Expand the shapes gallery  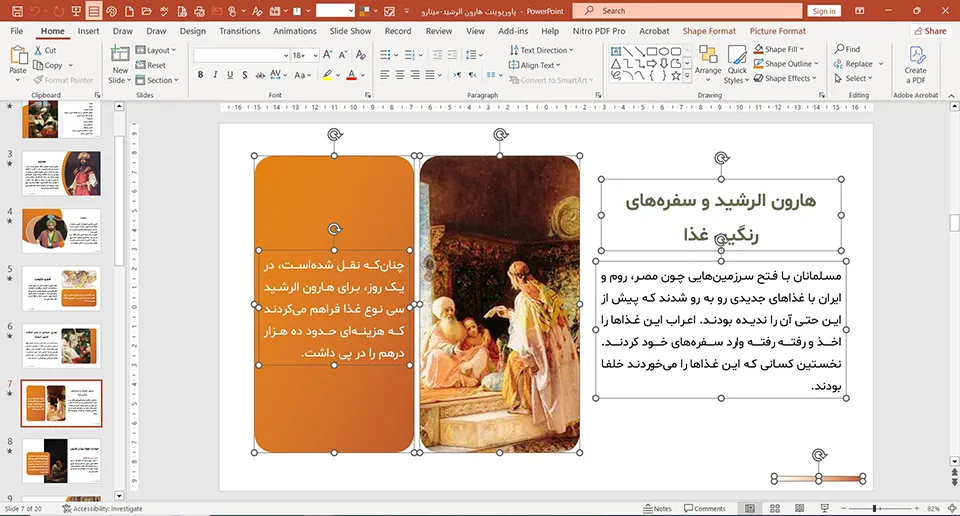pos(687,76)
